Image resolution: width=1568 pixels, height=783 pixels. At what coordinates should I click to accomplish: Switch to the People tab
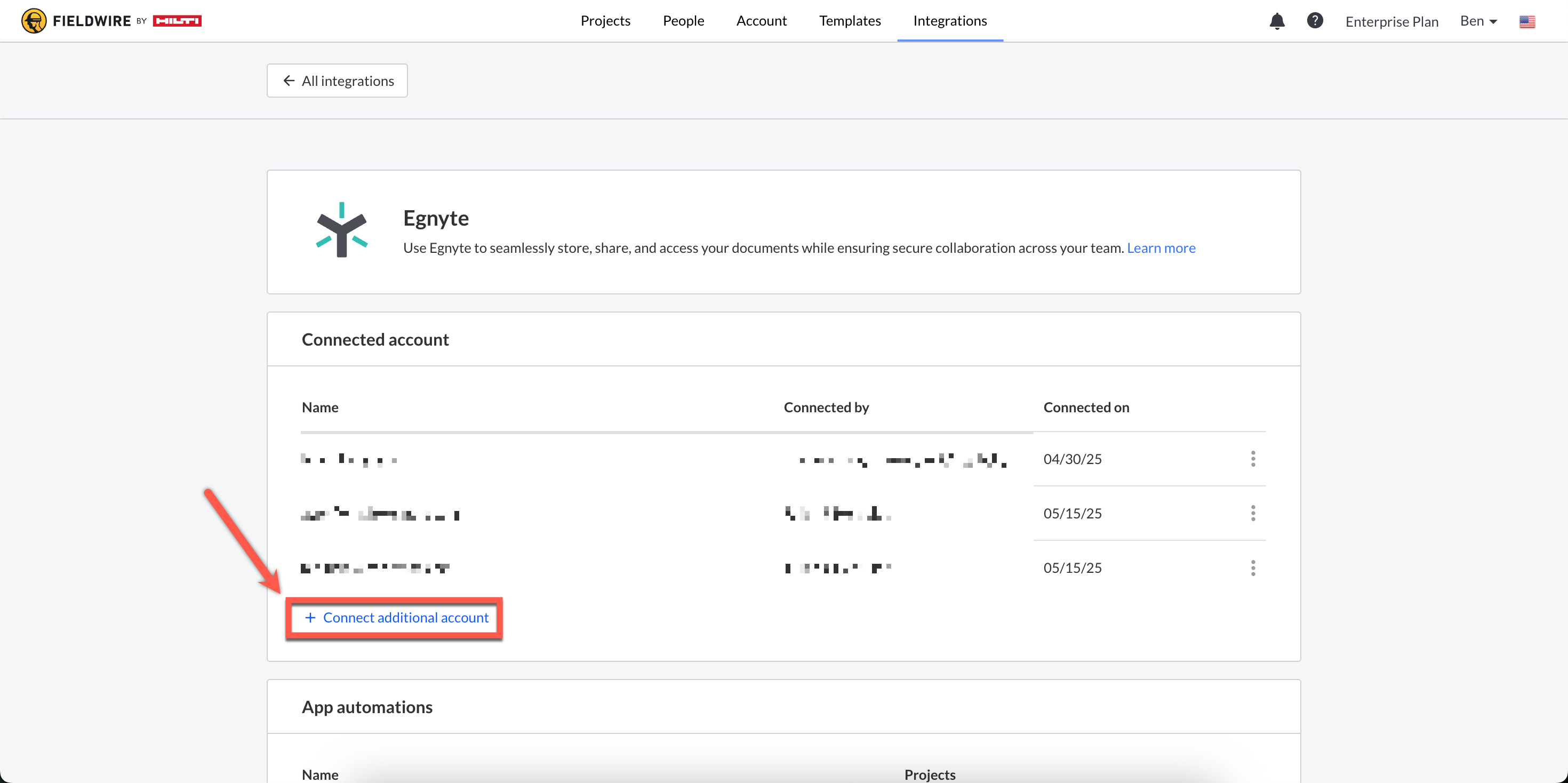click(683, 21)
